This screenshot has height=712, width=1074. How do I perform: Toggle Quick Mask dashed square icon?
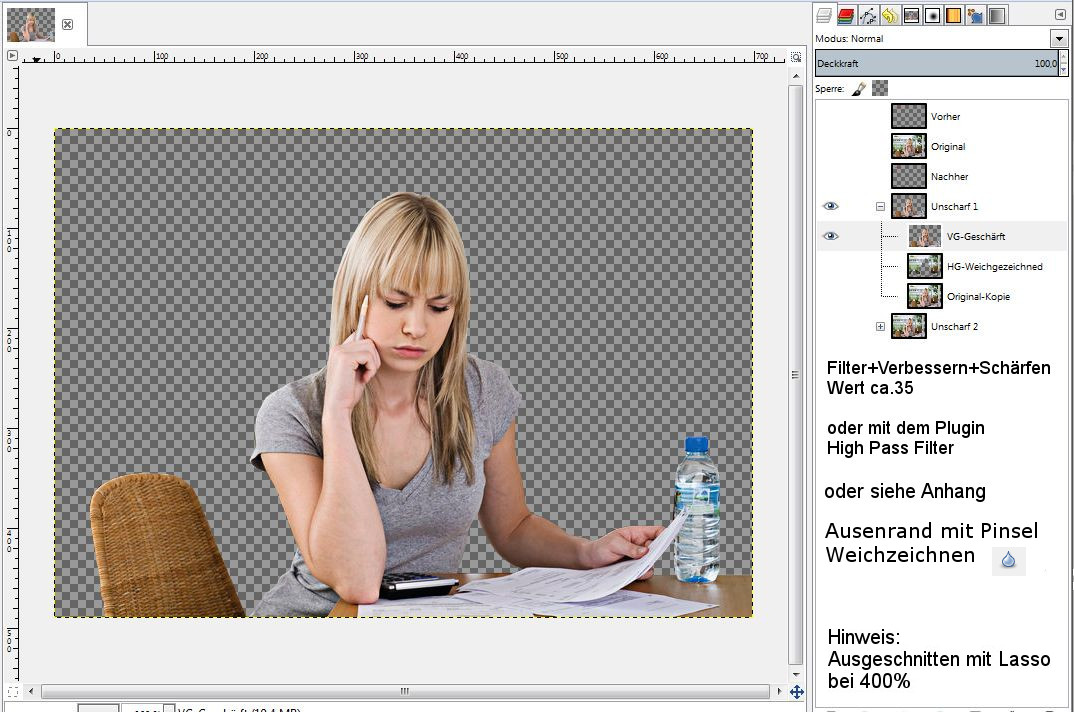tap(12, 692)
